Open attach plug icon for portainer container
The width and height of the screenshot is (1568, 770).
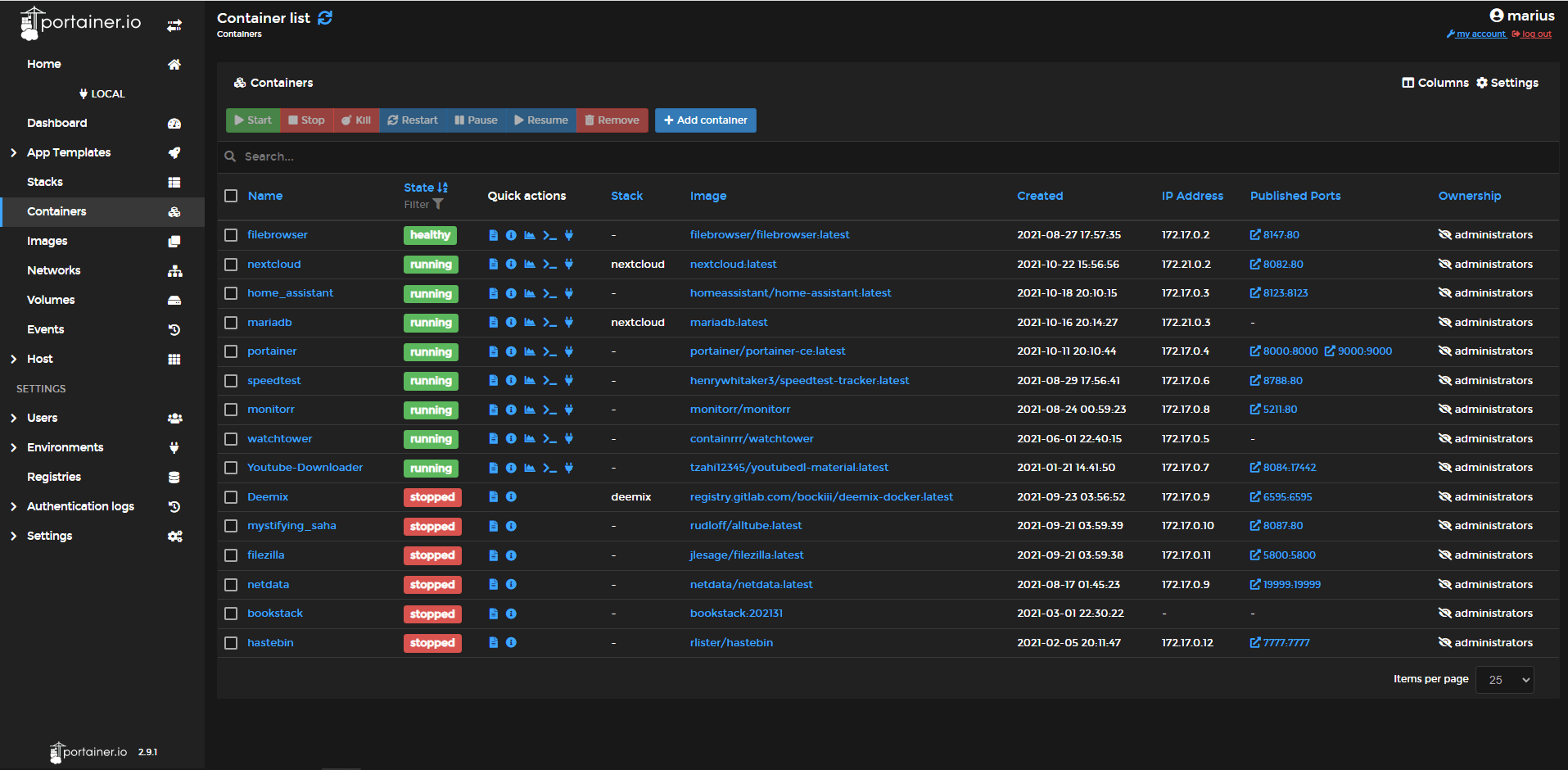568,351
